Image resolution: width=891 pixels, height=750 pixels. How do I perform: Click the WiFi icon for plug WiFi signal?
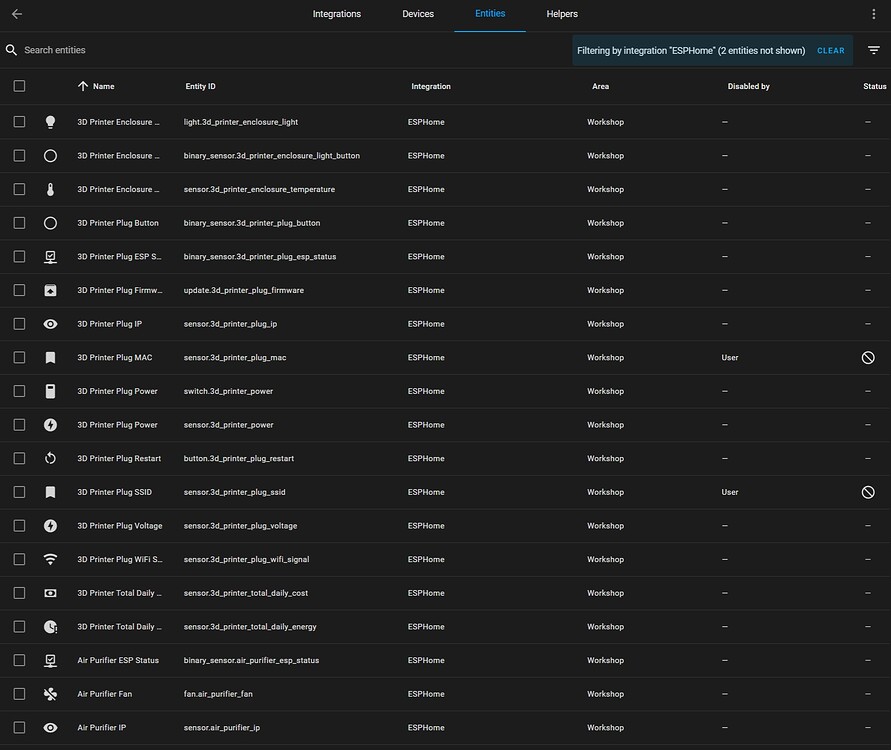(51, 559)
